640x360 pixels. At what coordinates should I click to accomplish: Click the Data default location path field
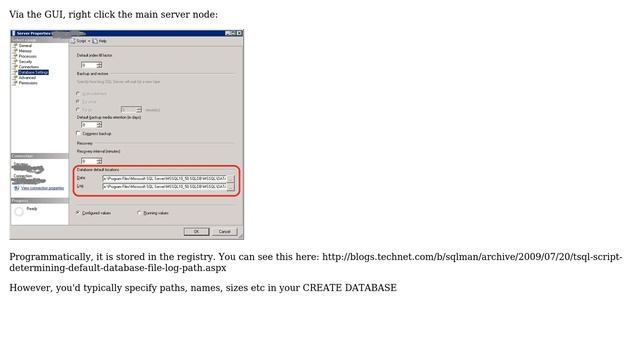tap(164, 178)
